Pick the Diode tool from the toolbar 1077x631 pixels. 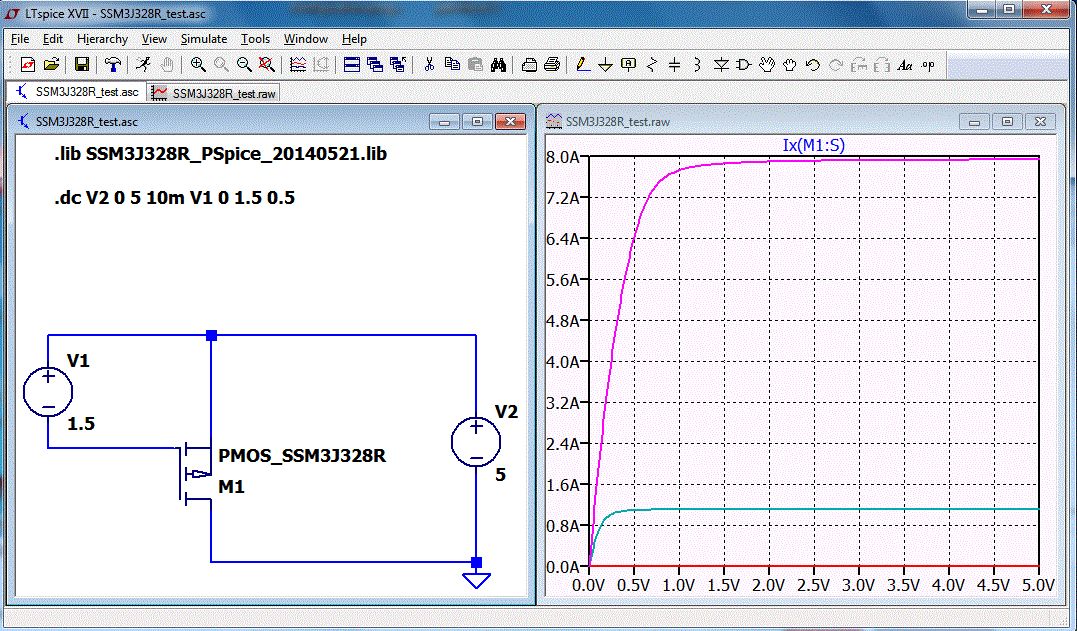(x=721, y=65)
